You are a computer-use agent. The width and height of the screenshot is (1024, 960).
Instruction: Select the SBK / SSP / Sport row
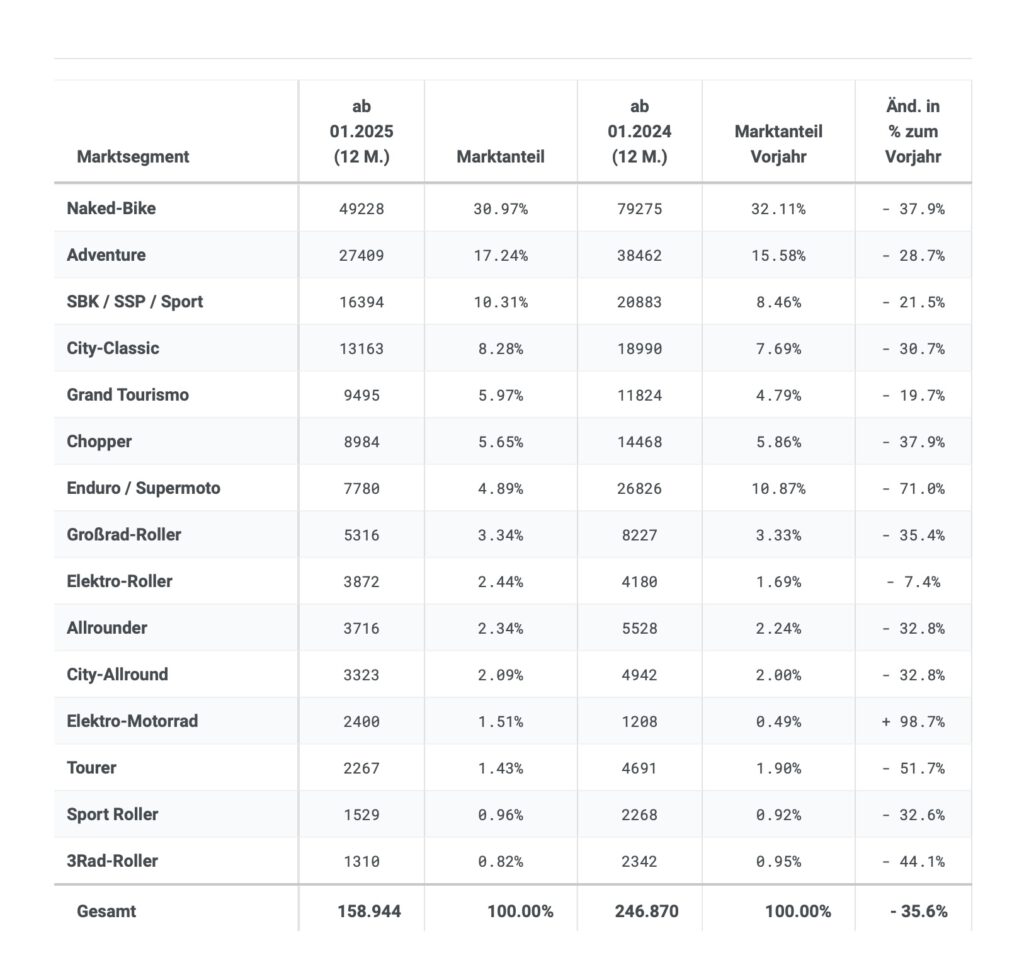(135, 301)
